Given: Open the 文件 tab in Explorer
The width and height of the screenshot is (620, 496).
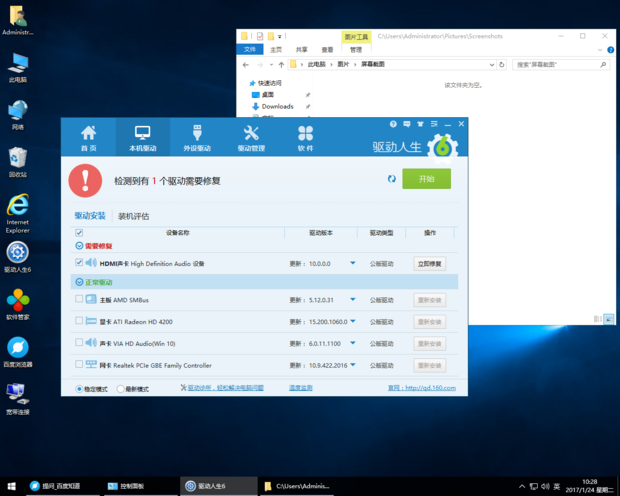Looking at the screenshot, I should point(250,49).
